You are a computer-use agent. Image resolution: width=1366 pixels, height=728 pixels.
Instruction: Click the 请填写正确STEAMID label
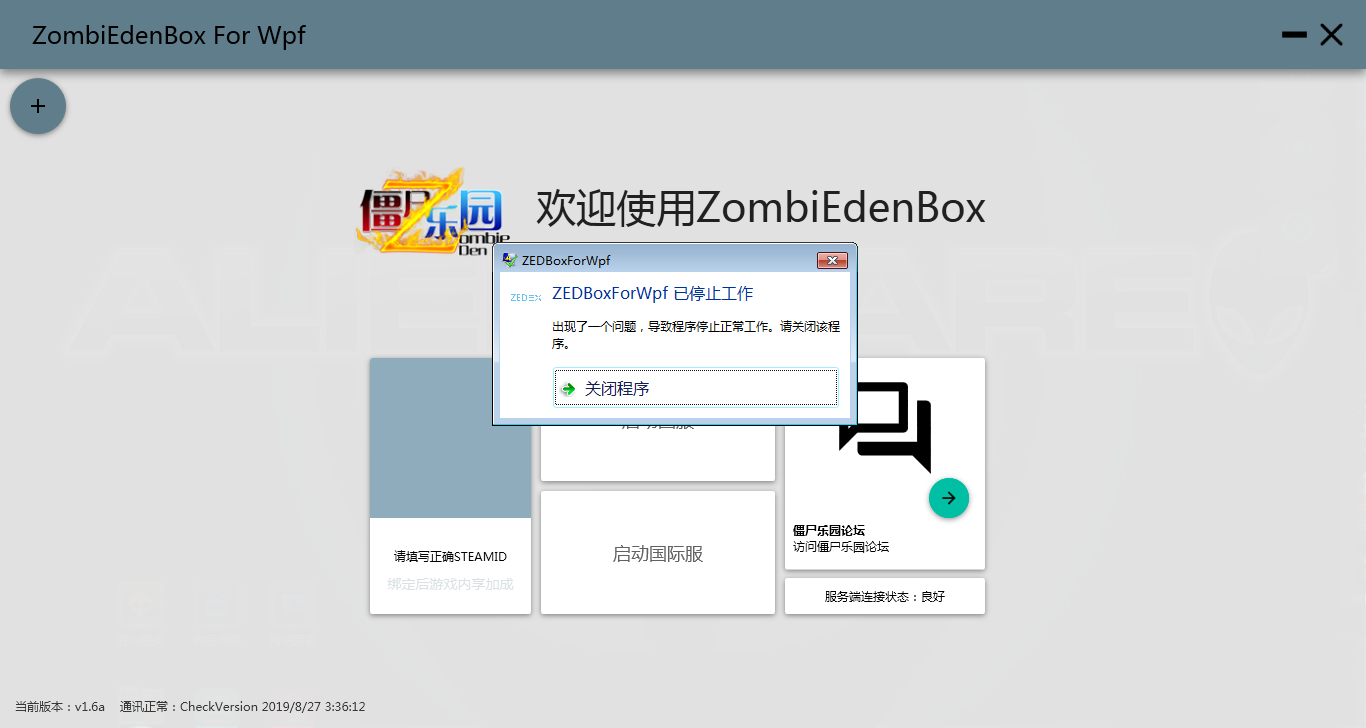(450, 557)
